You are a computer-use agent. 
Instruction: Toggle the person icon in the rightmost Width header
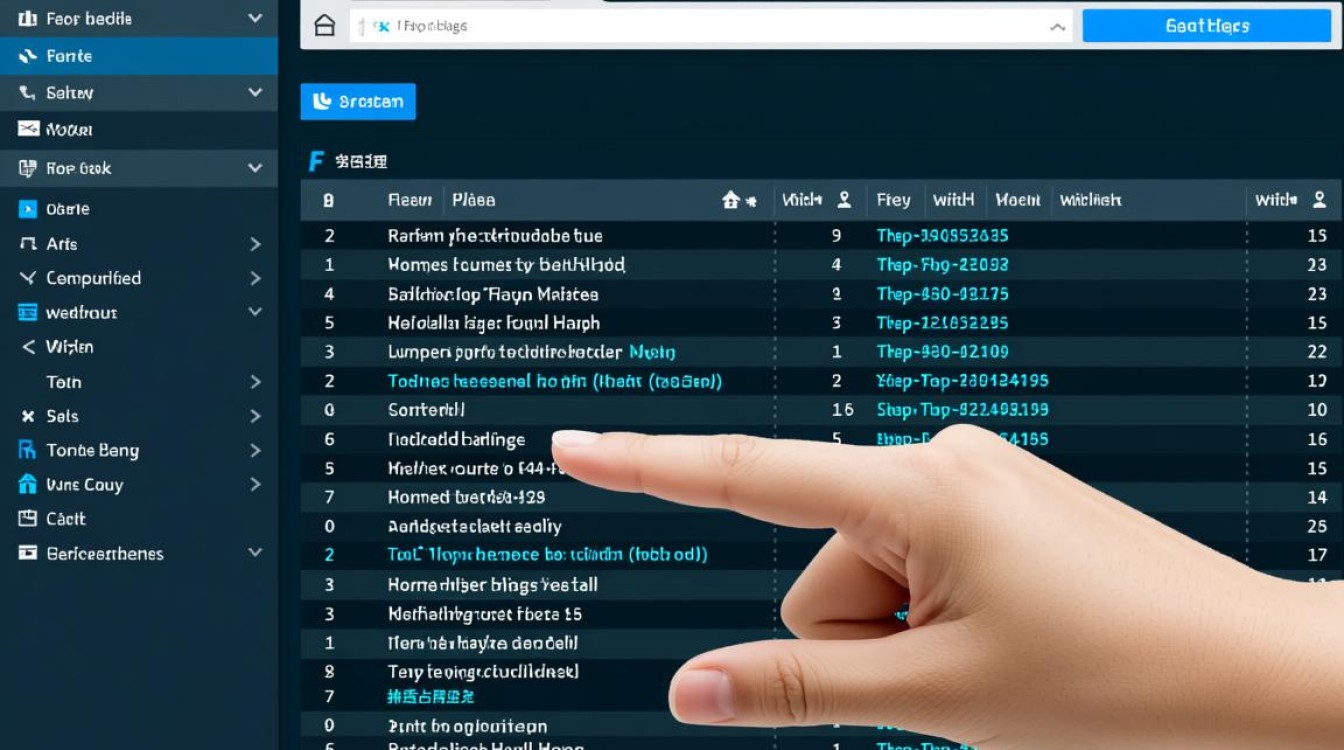1318,199
